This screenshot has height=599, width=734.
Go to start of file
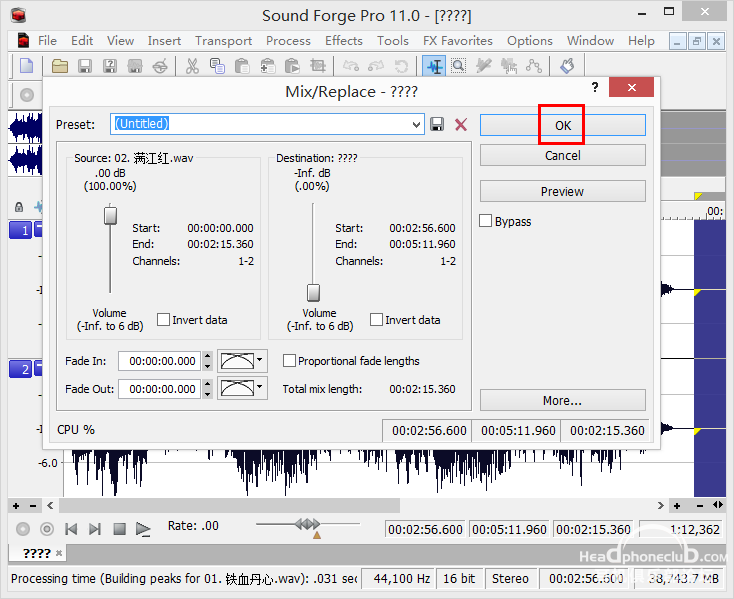(71, 529)
